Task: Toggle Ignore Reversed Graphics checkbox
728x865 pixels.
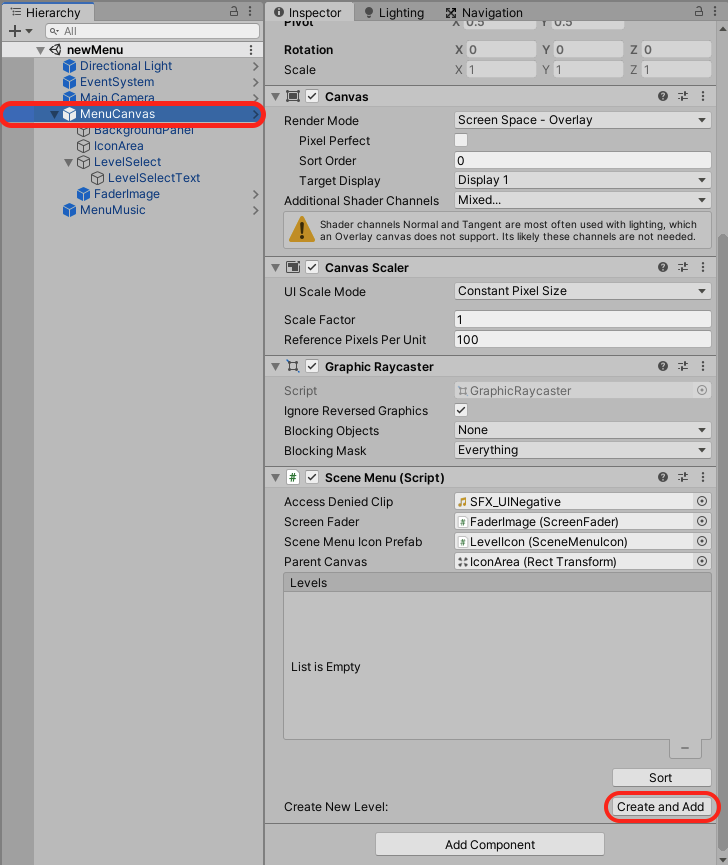Action: [462, 411]
